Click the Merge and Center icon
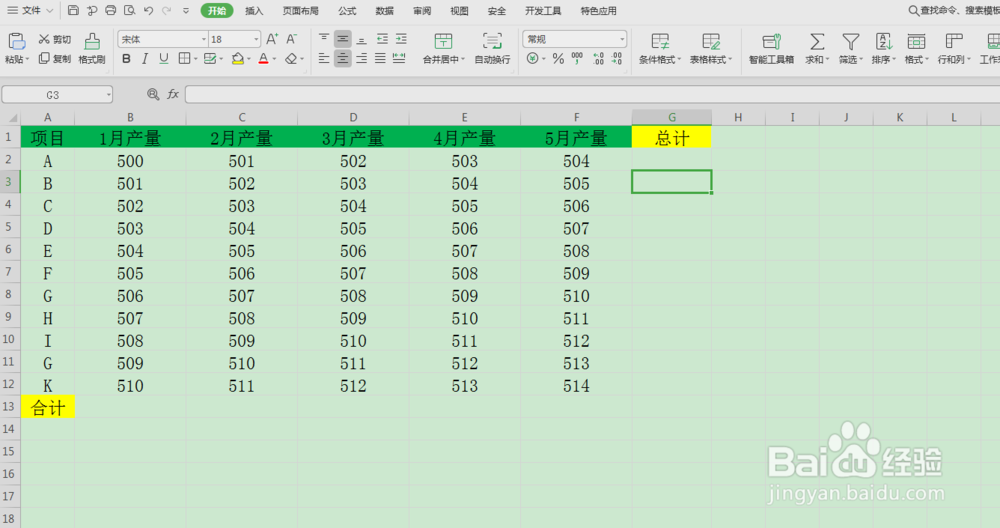The width and height of the screenshot is (1000, 528). 443,41
